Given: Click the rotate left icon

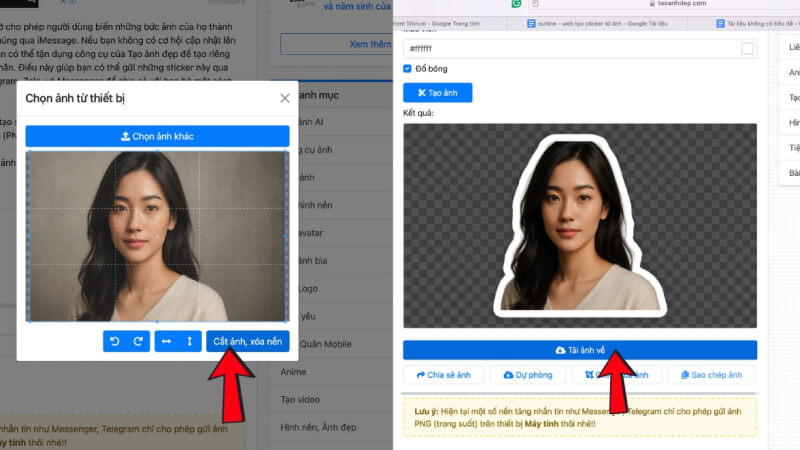Looking at the screenshot, I should pyautogui.click(x=115, y=341).
